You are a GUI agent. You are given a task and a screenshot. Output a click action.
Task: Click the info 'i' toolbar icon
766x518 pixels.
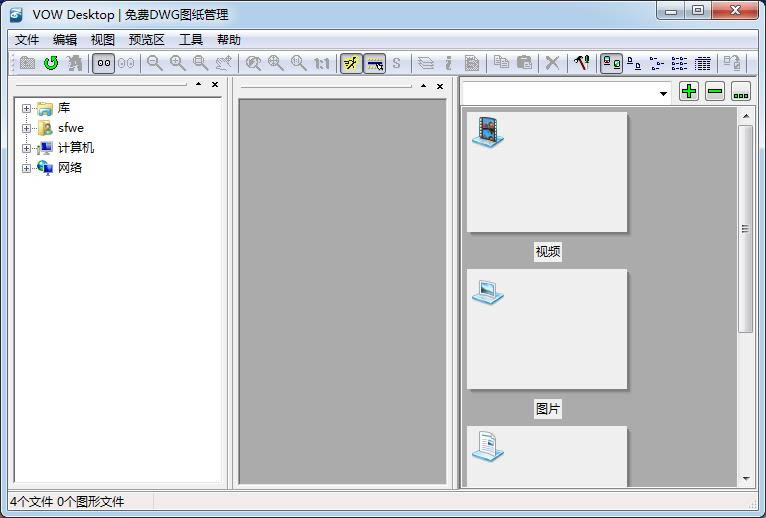[x=448, y=63]
